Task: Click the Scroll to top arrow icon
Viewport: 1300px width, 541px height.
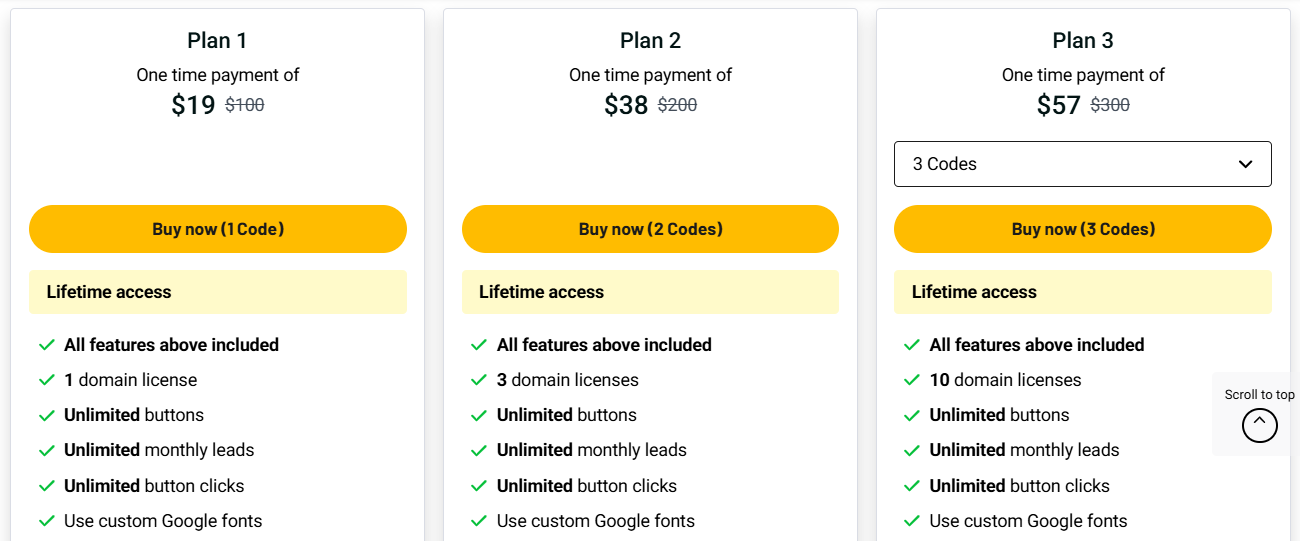Action: (x=1259, y=425)
